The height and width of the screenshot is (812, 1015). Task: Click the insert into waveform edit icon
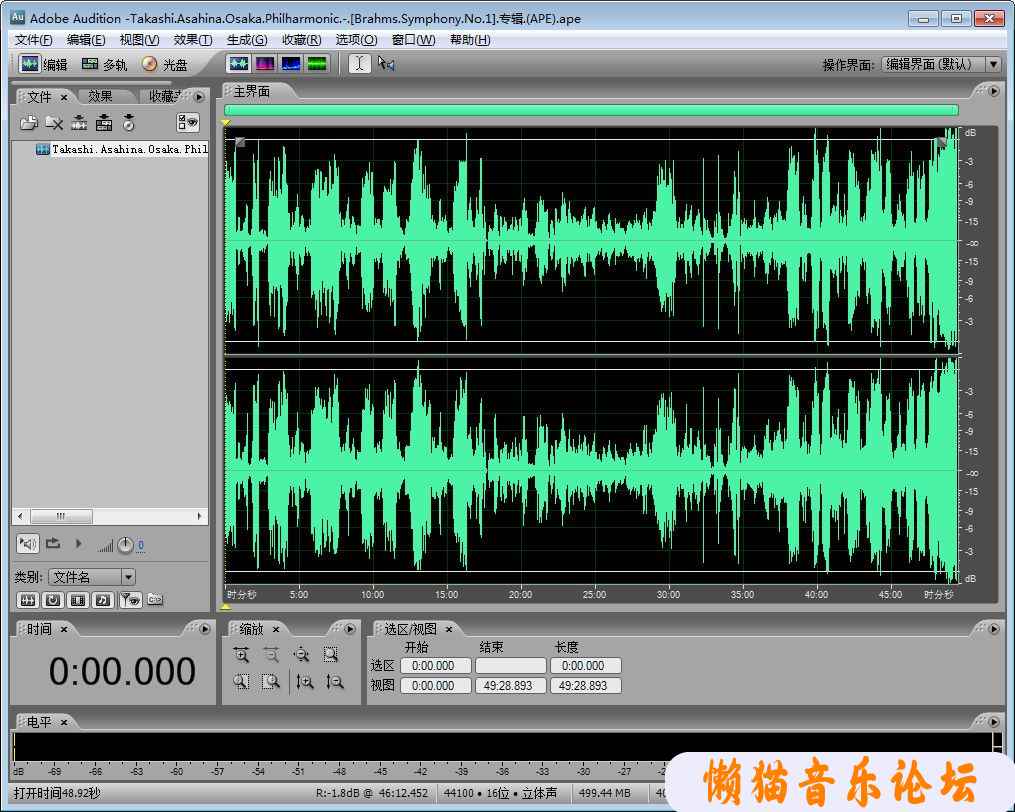[79, 122]
